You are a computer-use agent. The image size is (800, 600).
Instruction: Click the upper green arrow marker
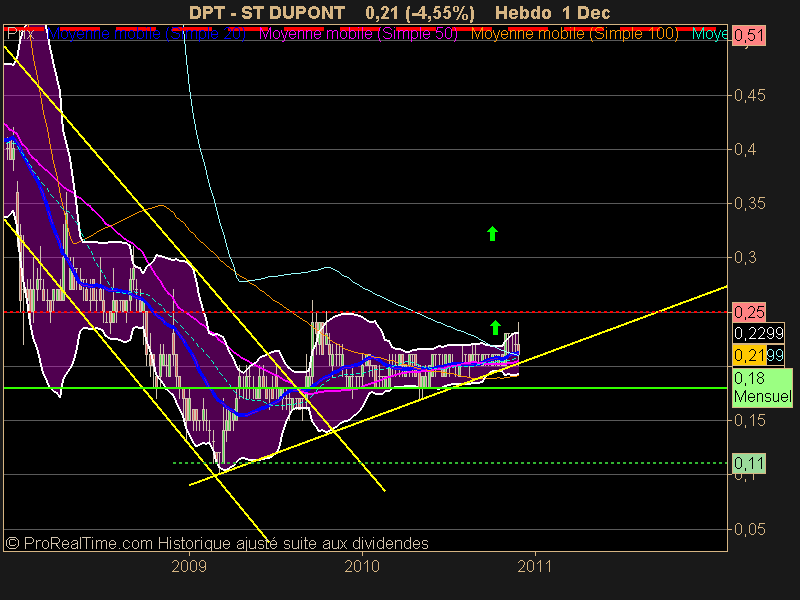[492, 234]
